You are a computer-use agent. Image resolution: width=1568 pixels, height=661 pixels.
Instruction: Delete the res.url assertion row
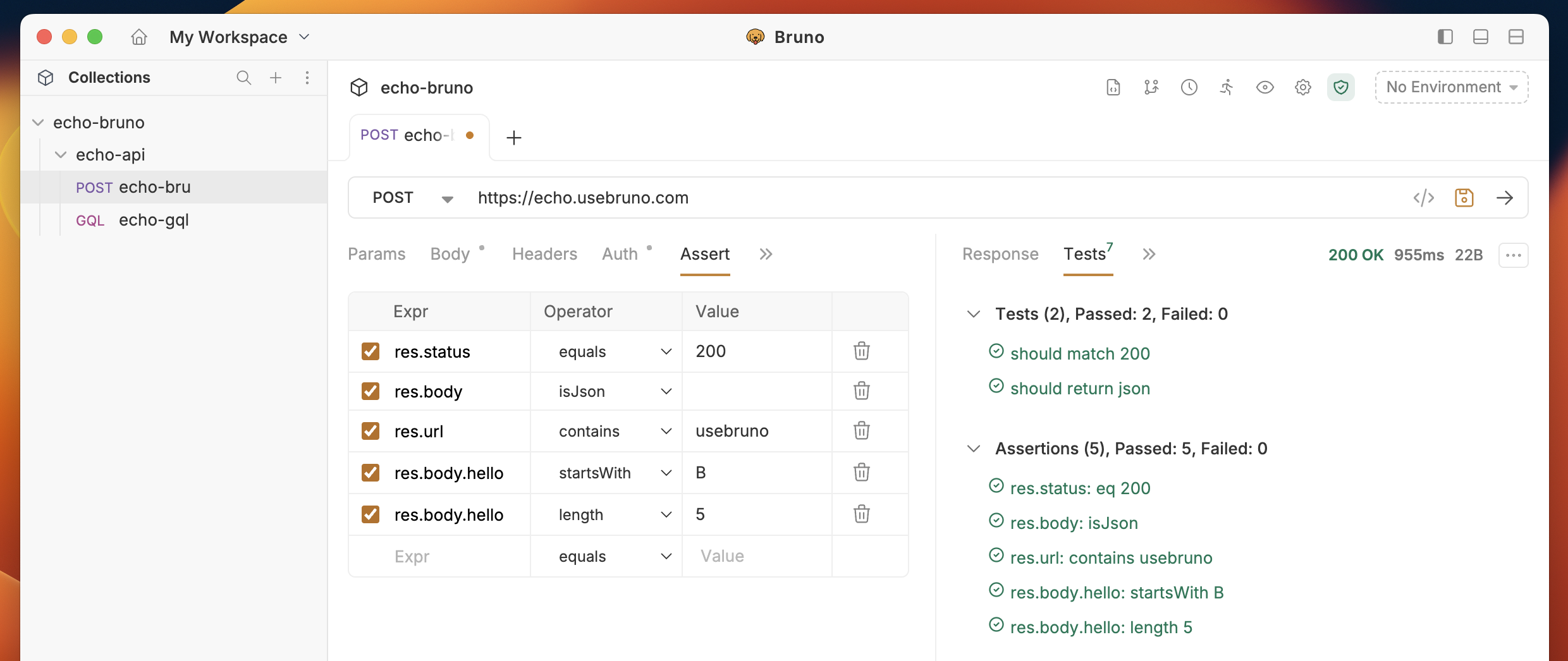coord(861,431)
